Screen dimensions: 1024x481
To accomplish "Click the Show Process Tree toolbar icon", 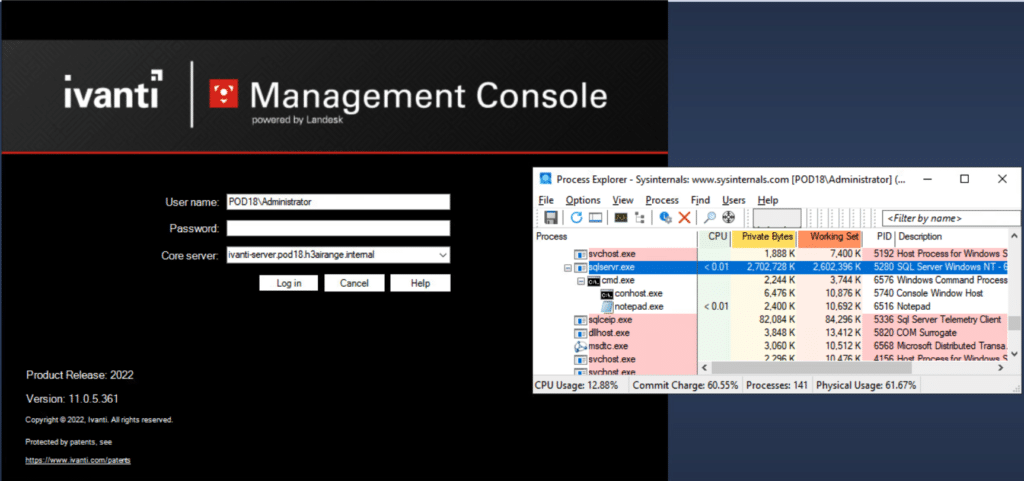I will 638,217.
